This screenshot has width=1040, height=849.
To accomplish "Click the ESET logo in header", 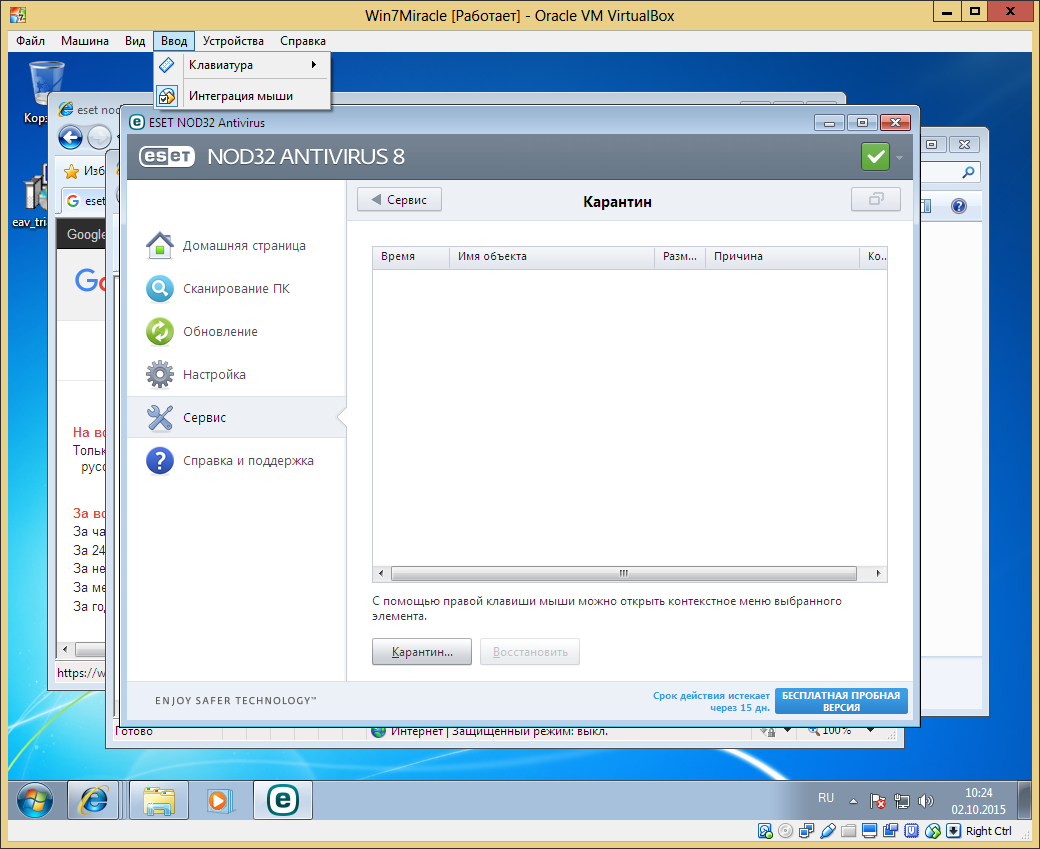I will (166, 157).
